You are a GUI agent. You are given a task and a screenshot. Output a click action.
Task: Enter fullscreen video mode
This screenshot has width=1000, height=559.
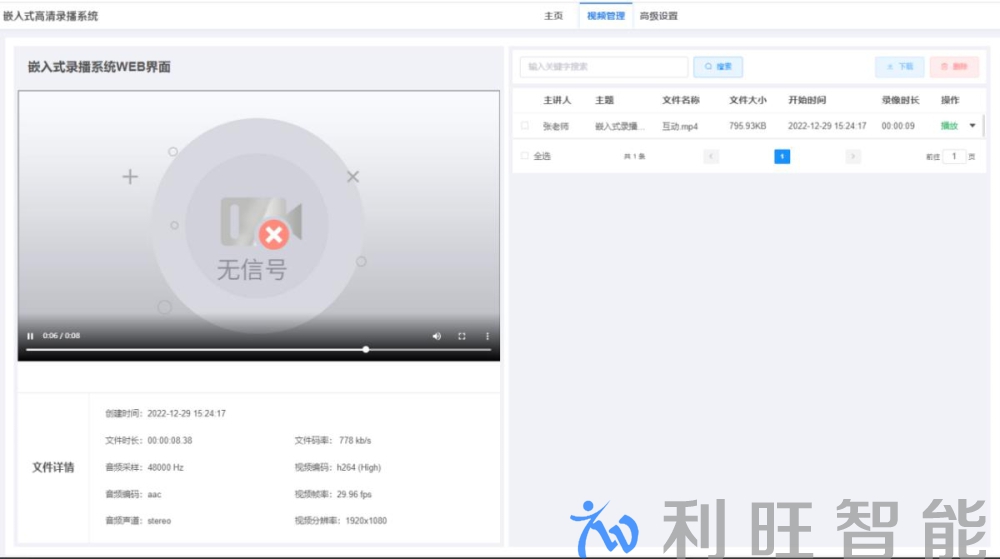pyautogui.click(x=462, y=336)
